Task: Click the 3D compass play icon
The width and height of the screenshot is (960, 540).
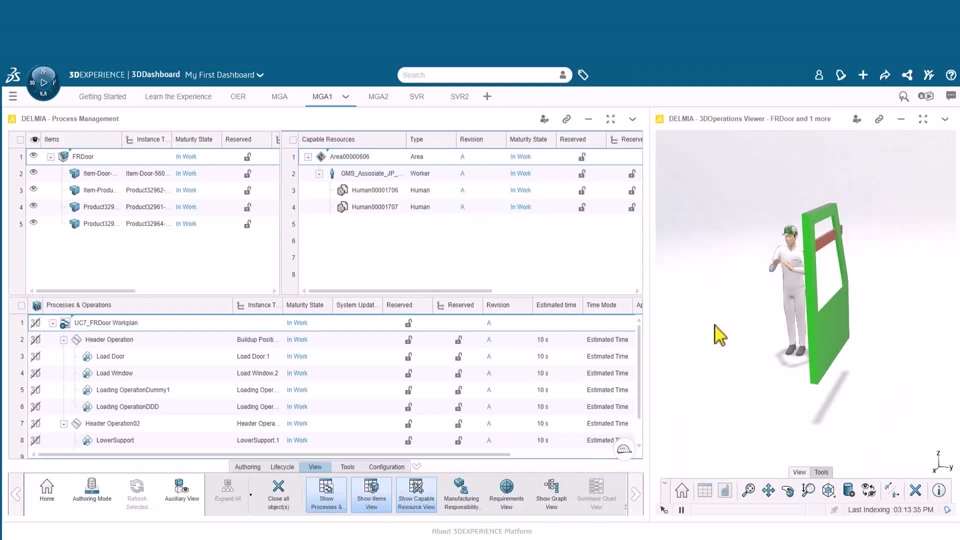Action: 43,82
